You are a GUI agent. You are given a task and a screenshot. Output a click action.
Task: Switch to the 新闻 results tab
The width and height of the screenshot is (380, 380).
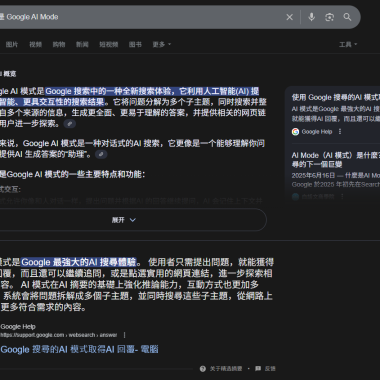click(82, 44)
